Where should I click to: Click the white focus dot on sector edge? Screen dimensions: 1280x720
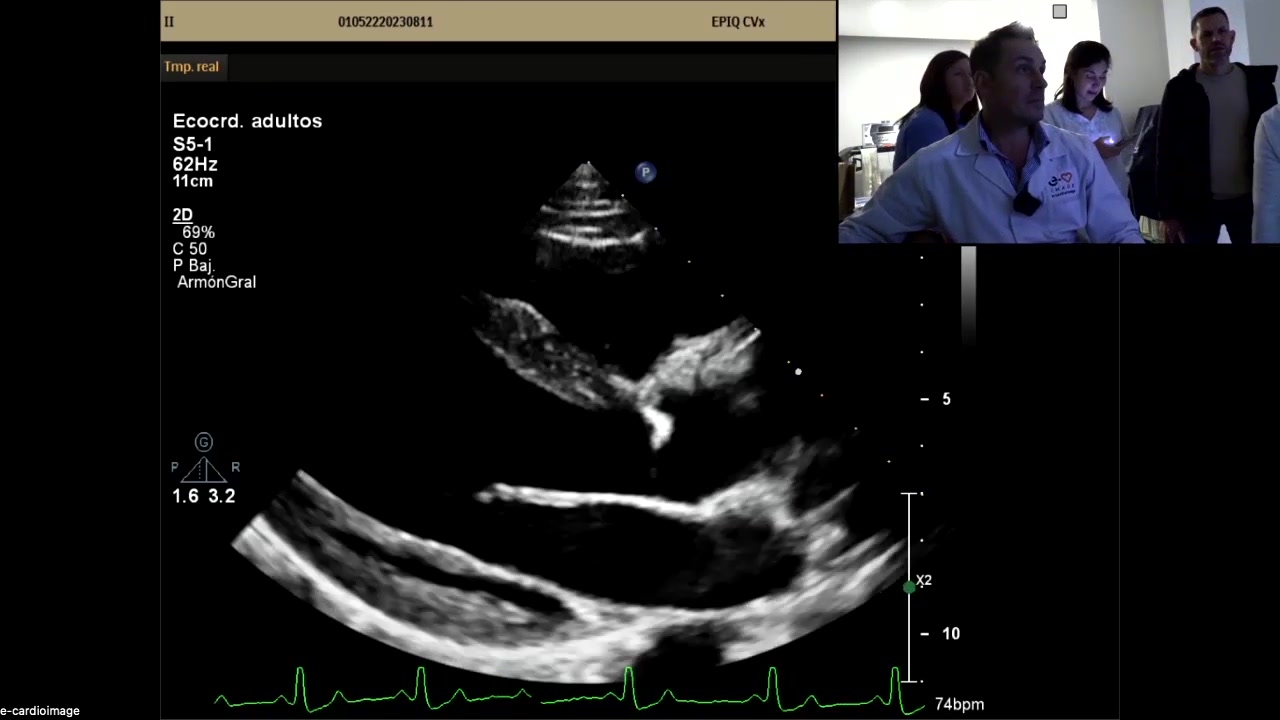point(798,372)
